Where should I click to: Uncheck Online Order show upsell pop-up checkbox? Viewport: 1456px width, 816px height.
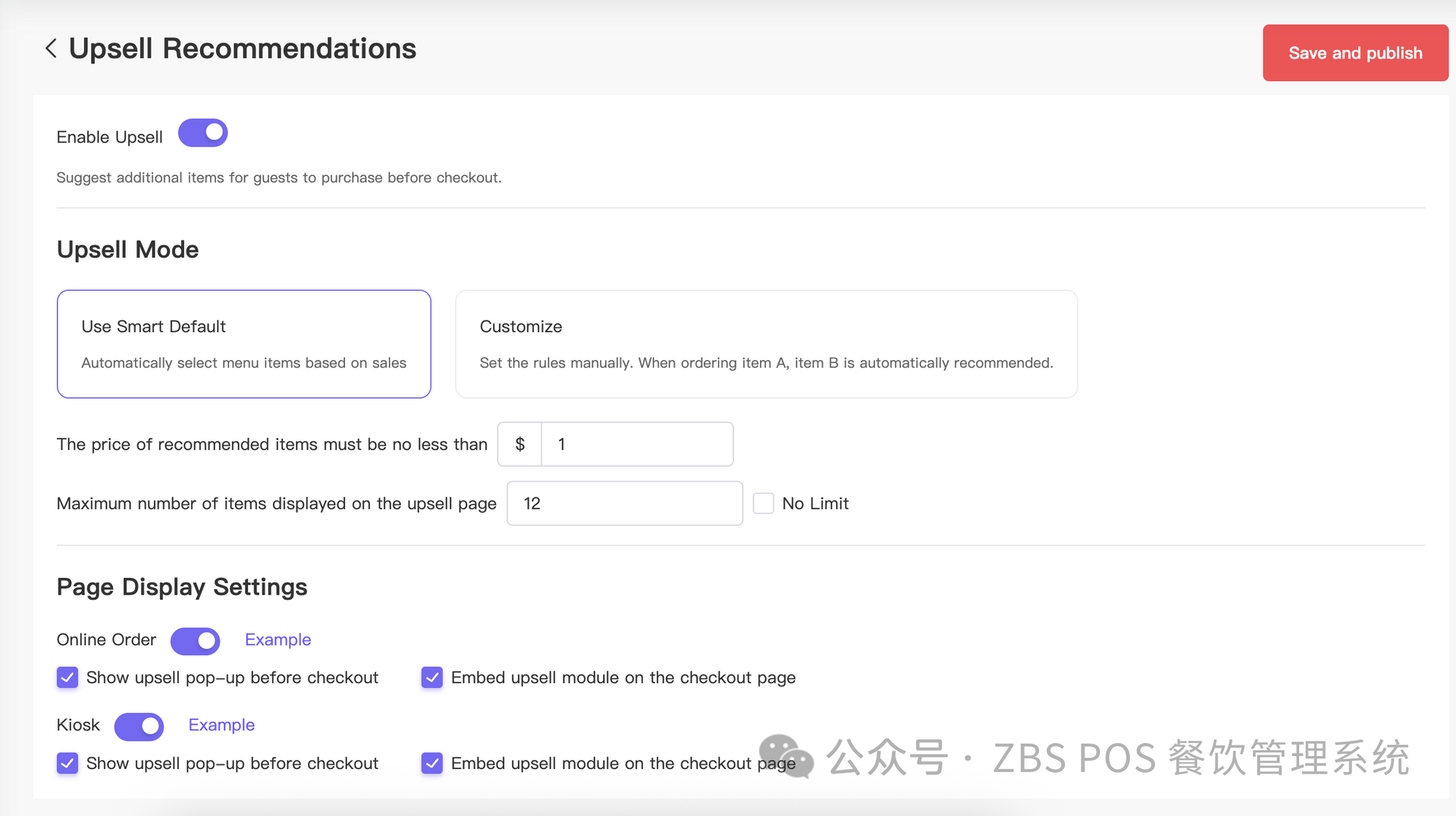tap(67, 677)
